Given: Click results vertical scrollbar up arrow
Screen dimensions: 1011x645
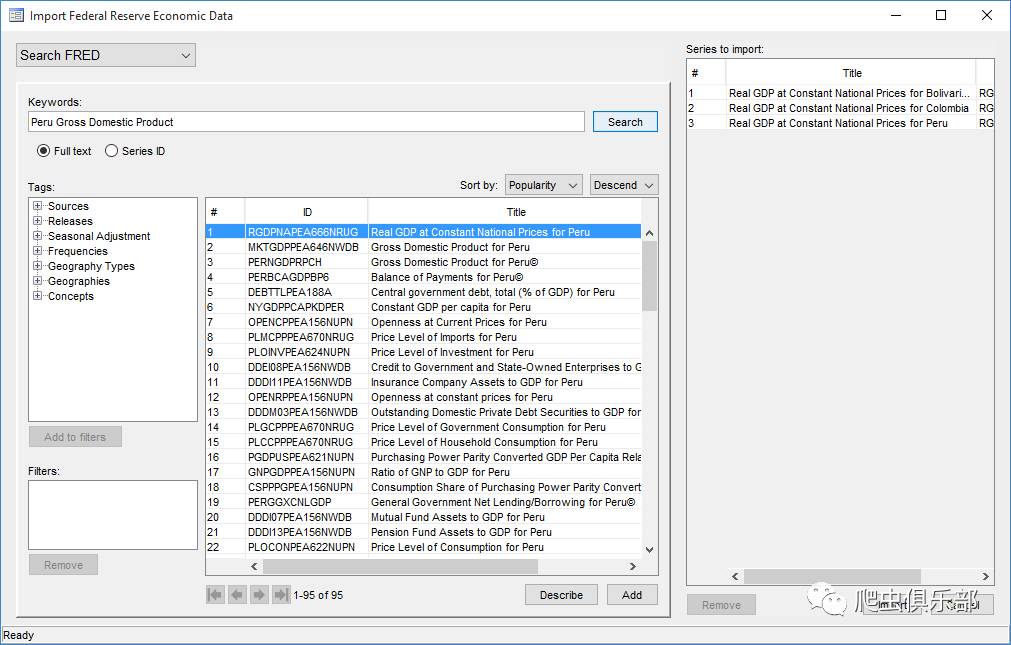Looking at the screenshot, I should pyautogui.click(x=649, y=233).
